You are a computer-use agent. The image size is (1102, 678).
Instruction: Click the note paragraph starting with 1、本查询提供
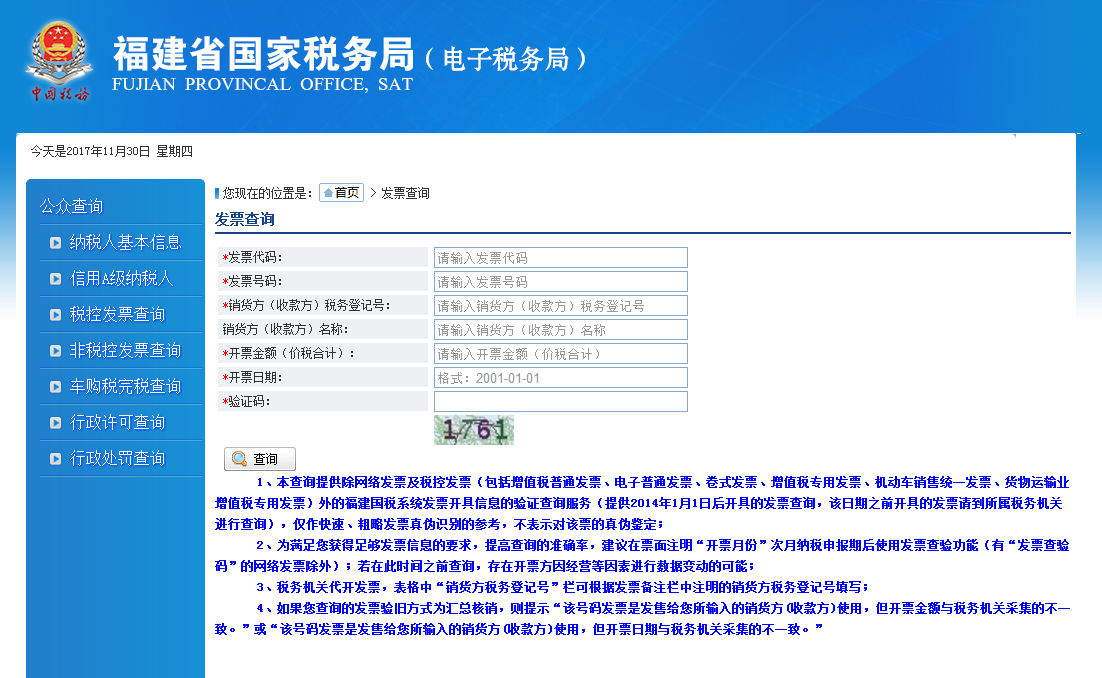click(x=642, y=503)
